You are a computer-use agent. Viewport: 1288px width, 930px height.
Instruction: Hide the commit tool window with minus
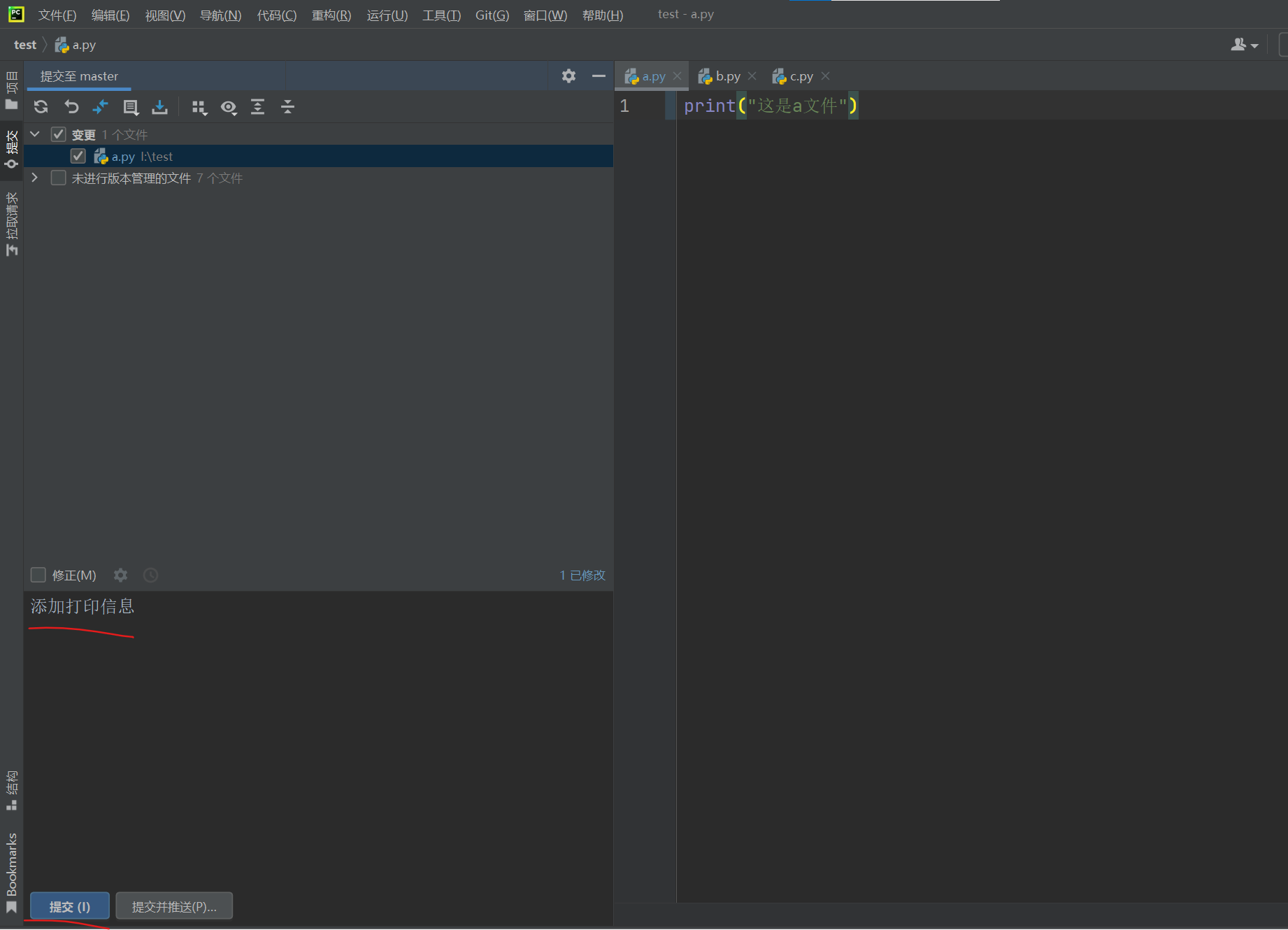click(x=599, y=76)
